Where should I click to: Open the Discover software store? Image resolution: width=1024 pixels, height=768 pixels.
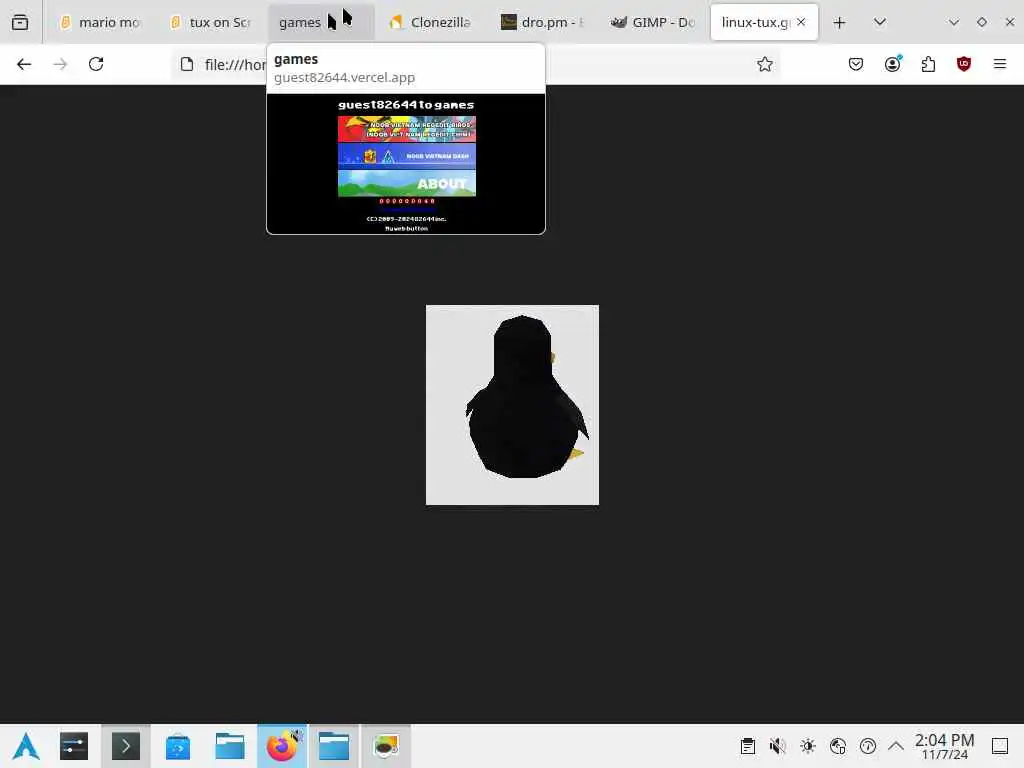(178, 746)
